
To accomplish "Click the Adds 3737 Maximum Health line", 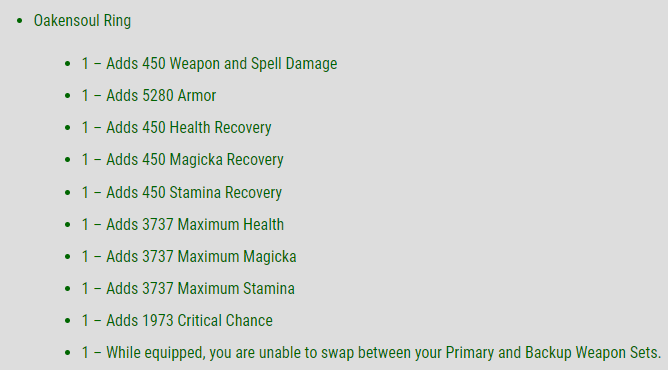I will pos(182,224).
